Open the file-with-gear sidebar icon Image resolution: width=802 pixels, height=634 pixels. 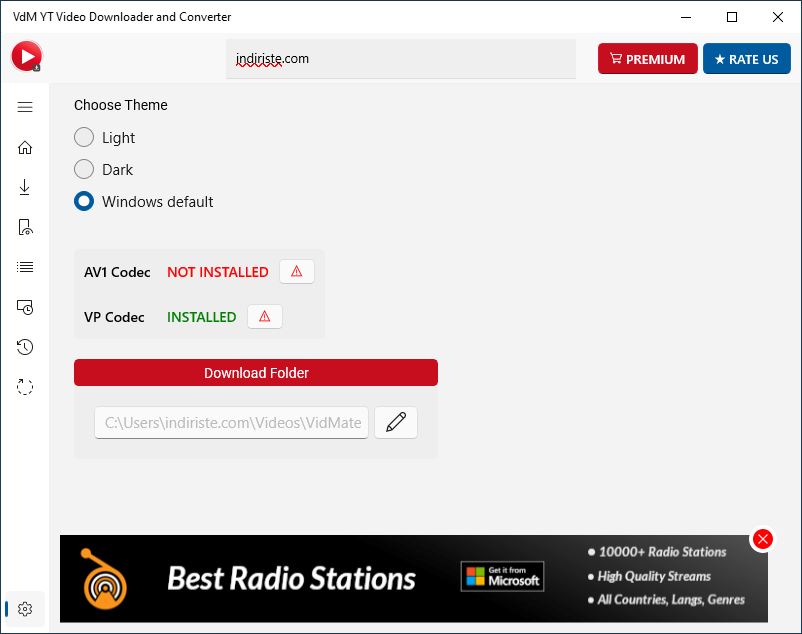tap(25, 227)
